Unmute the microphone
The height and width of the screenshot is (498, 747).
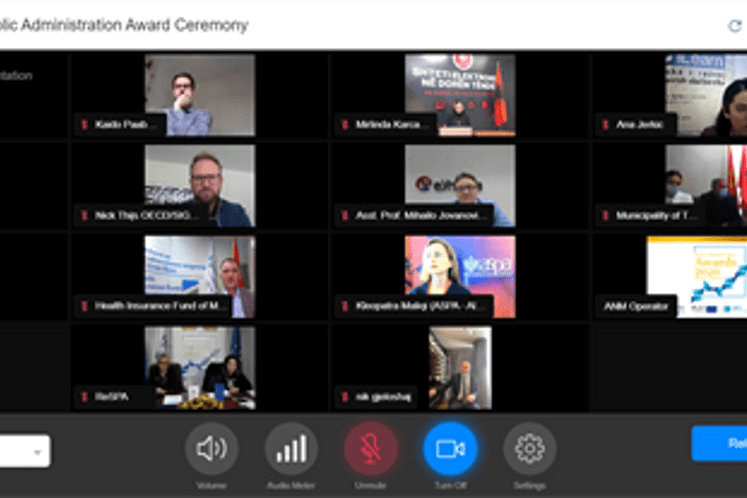tap(370, 449)
